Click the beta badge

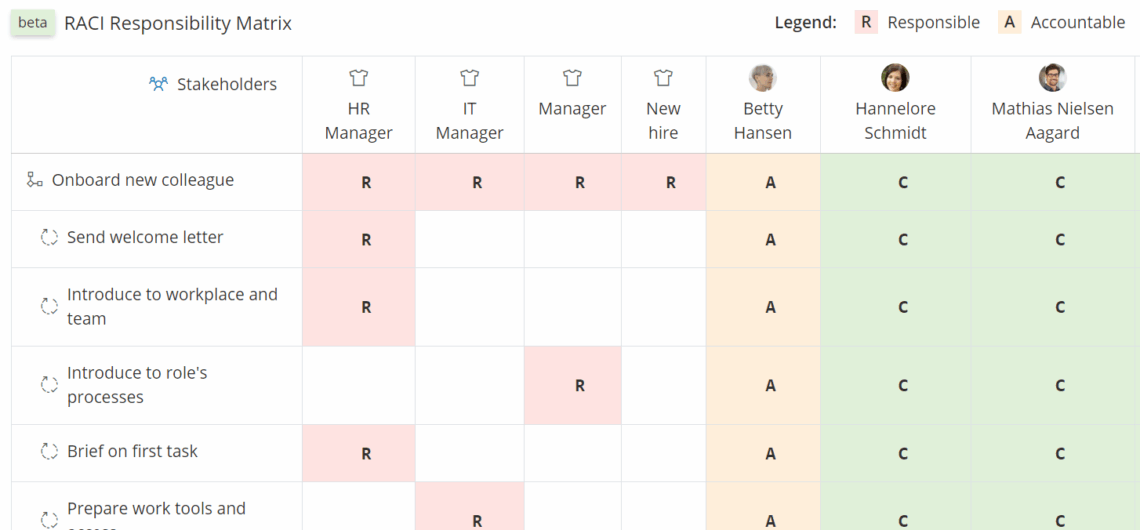33,23
